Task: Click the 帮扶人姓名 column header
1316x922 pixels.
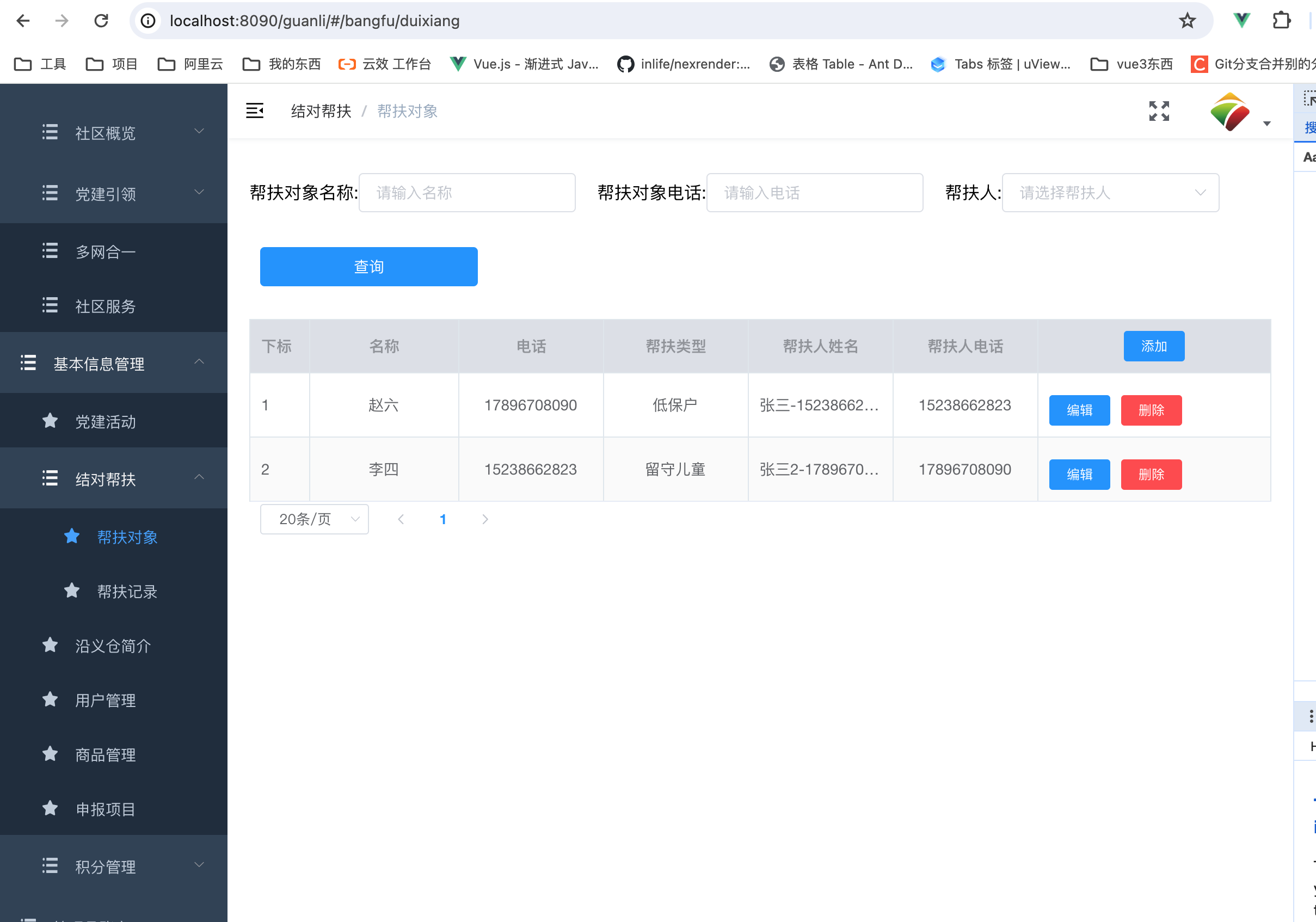Action: [x=820, y=346]
